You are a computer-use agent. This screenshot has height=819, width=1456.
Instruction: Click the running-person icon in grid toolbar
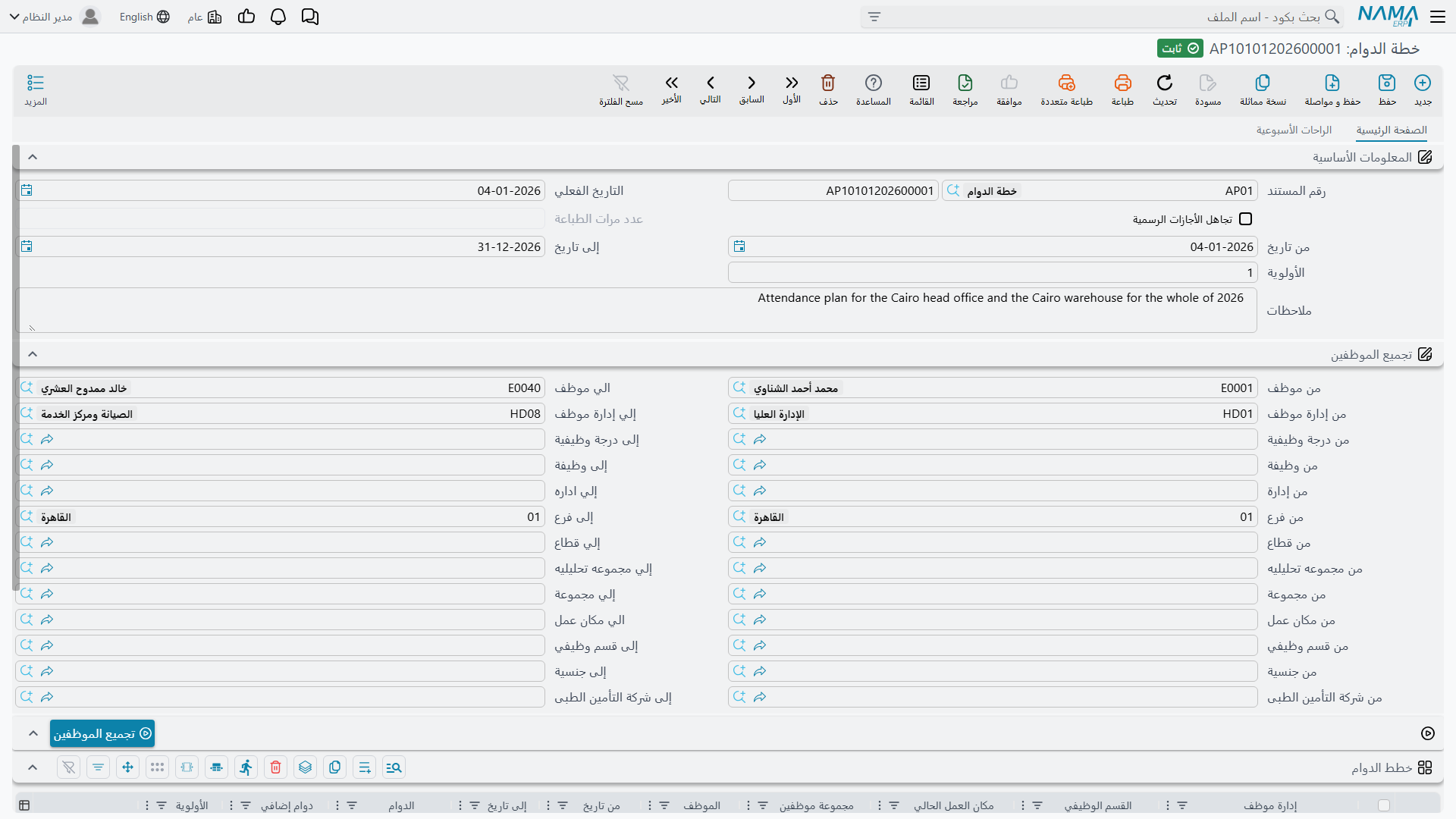tap(246, 767)
